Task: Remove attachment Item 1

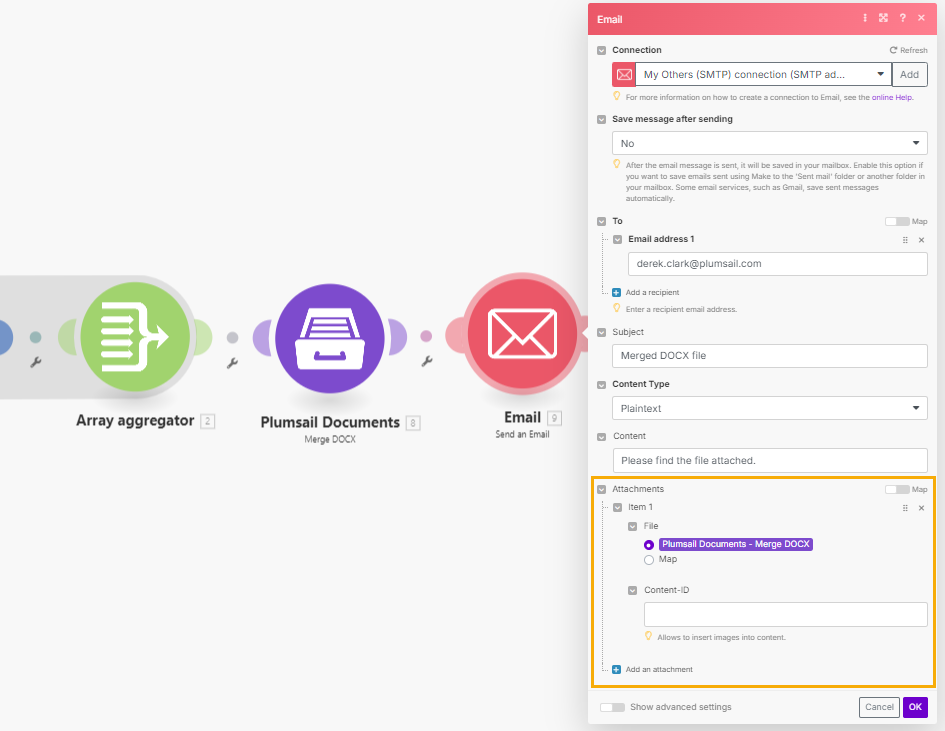Action: (921, 508)
